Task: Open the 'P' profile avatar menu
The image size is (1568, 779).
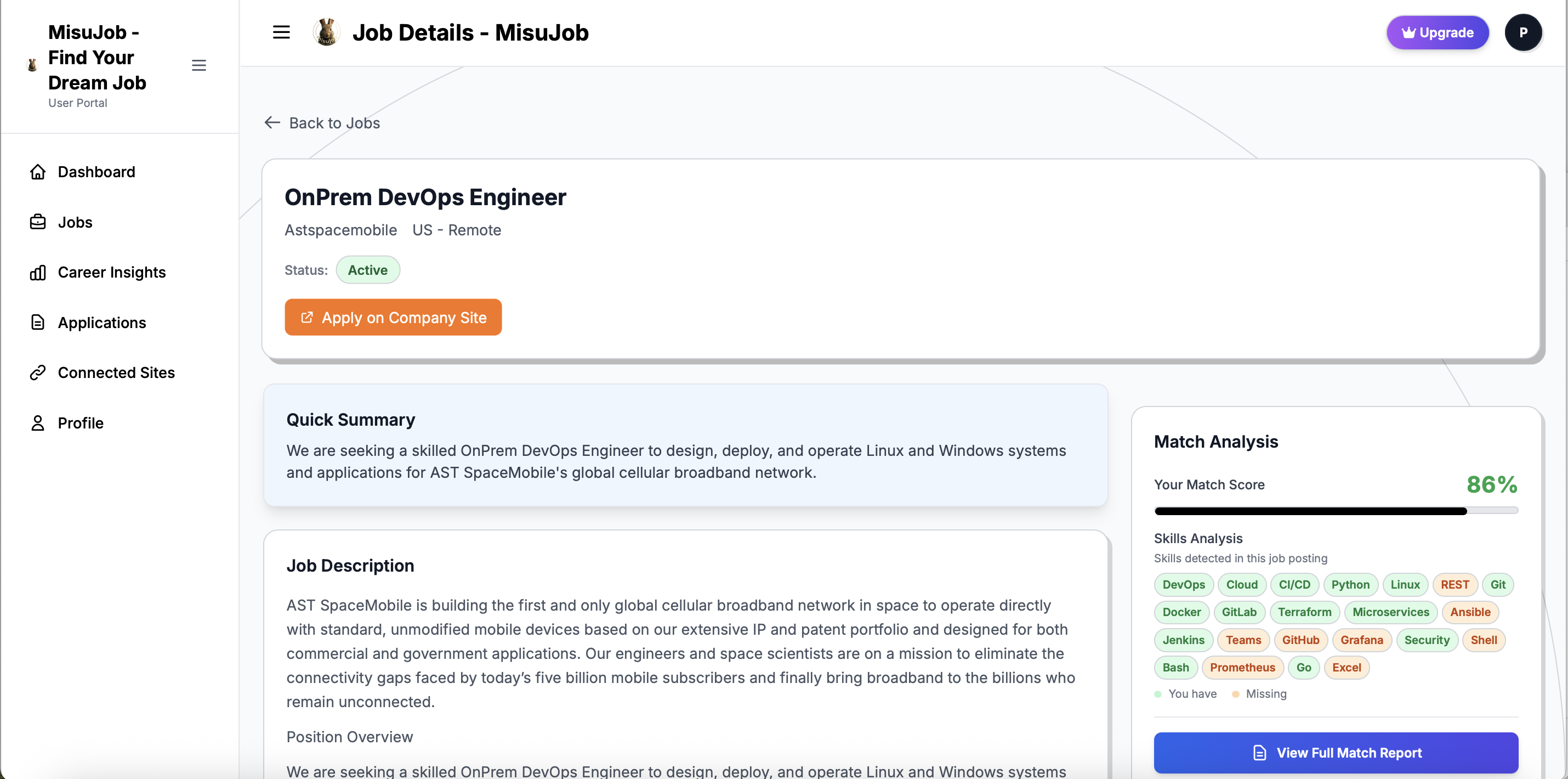Action: 1524,32
